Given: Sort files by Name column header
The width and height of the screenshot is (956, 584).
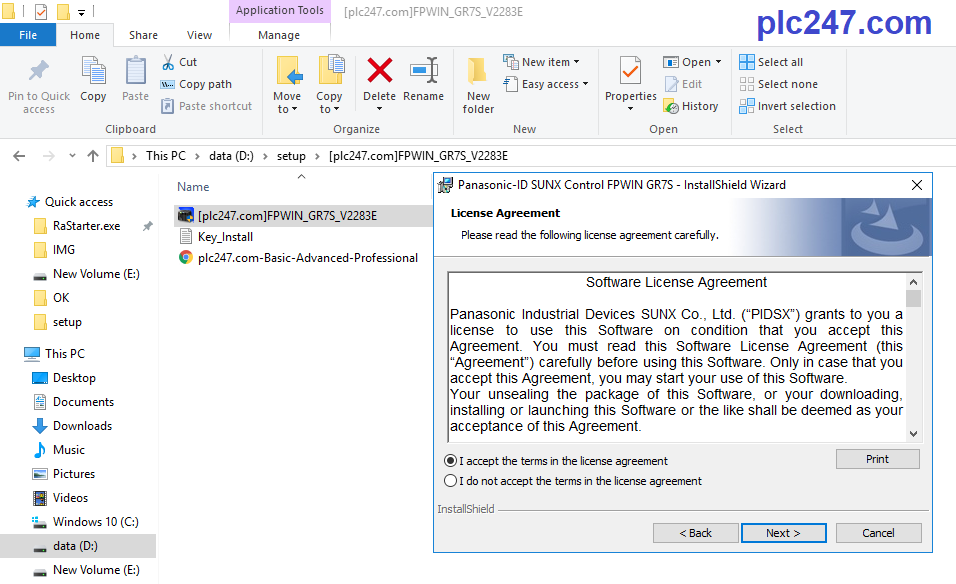Looking at the screenshot, I should tap(193, 187).
